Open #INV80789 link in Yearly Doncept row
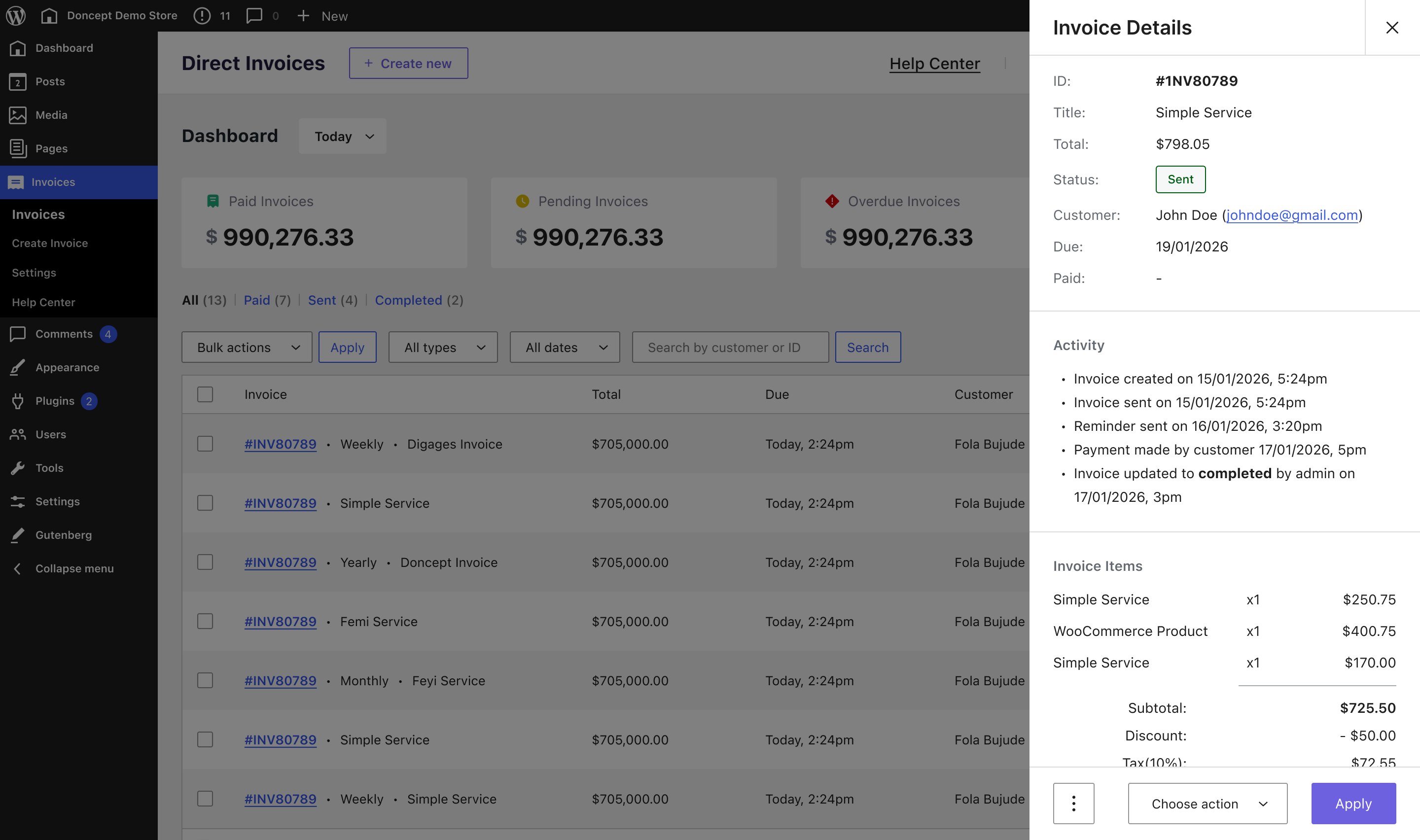The height and width of the screenshot is (840, 1420). (x=280, y=562)
